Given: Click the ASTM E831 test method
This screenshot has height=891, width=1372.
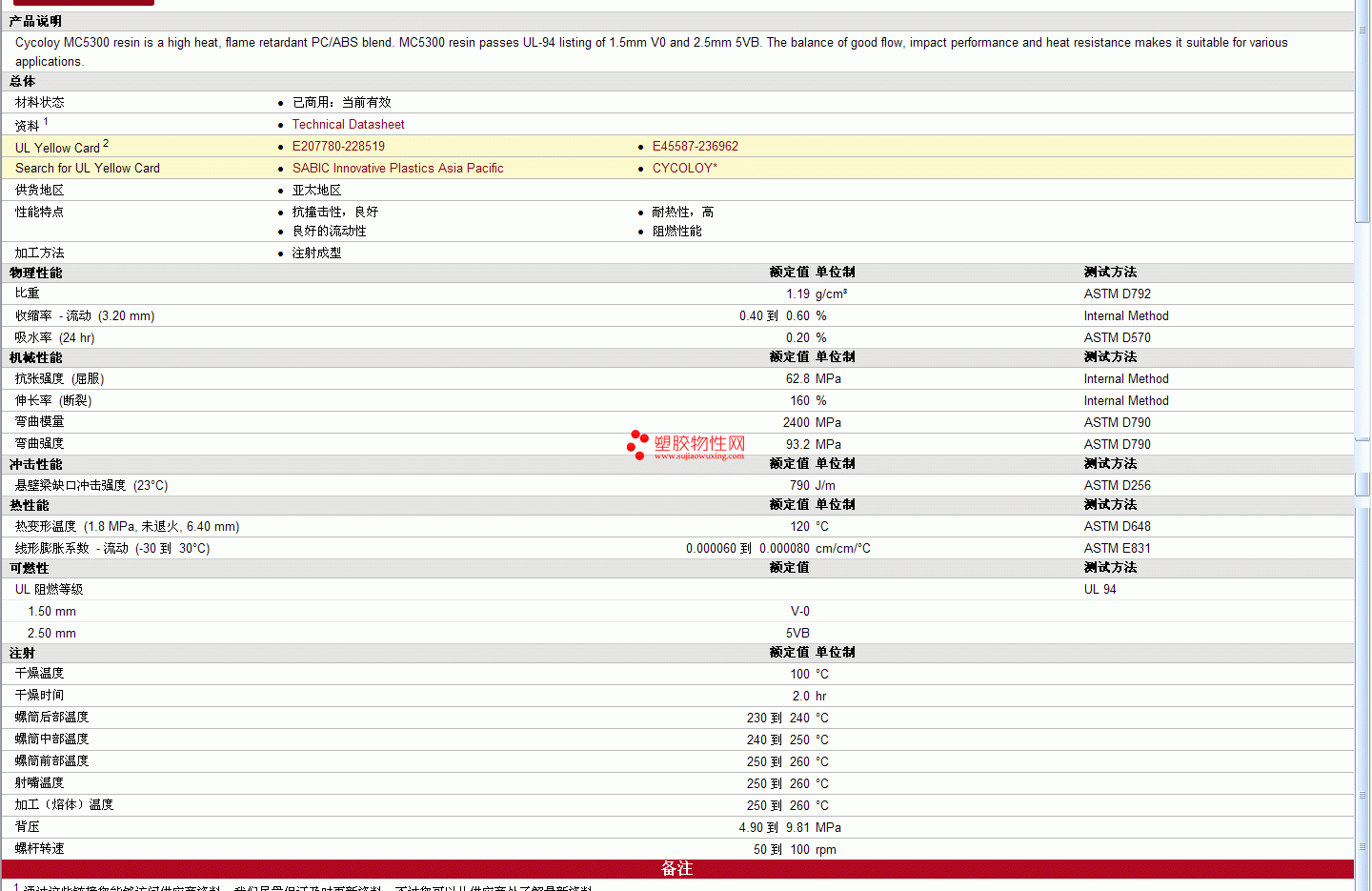Looking at the screenshot, I should [x=1118, y=549].
